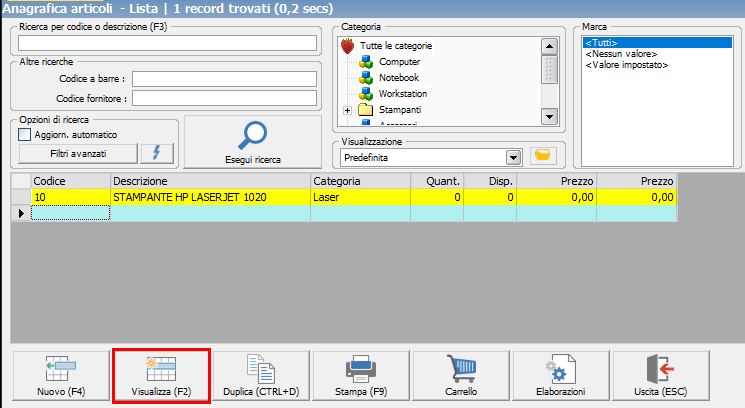
Task: Open Filtri avanzati
Action: click(78, 154)
